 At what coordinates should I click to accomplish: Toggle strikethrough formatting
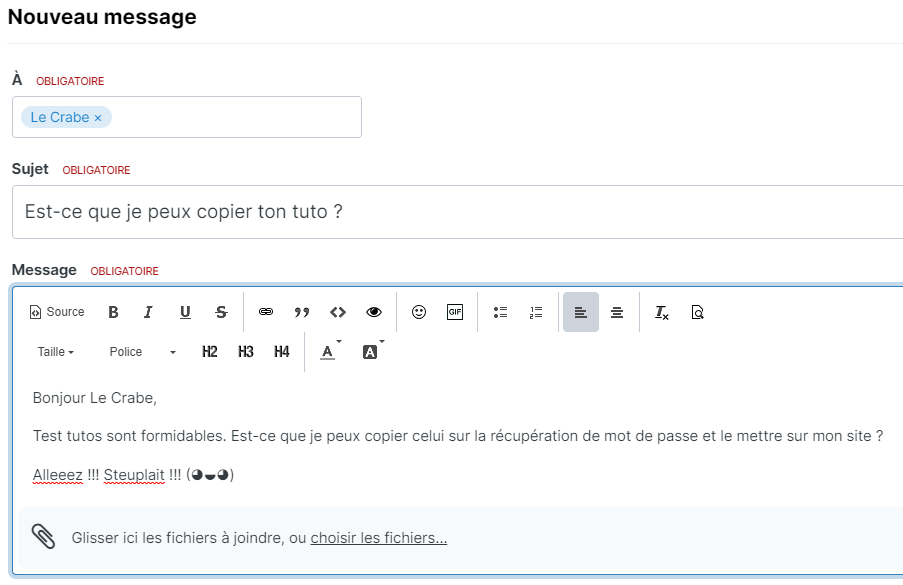221,312
